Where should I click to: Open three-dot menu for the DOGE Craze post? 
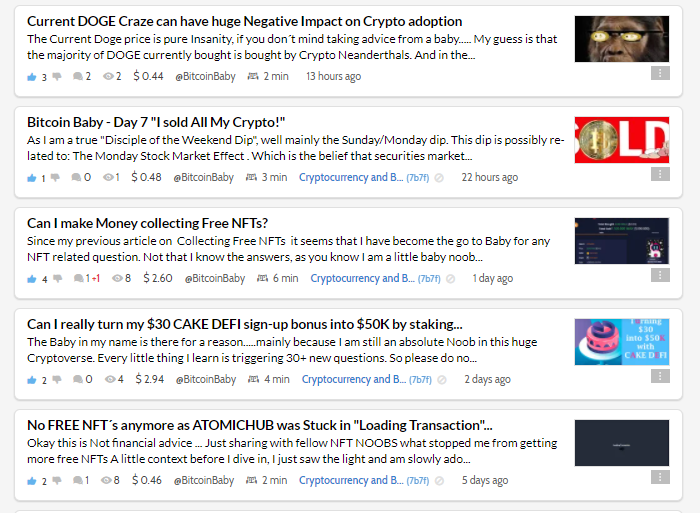pos(660,73)
